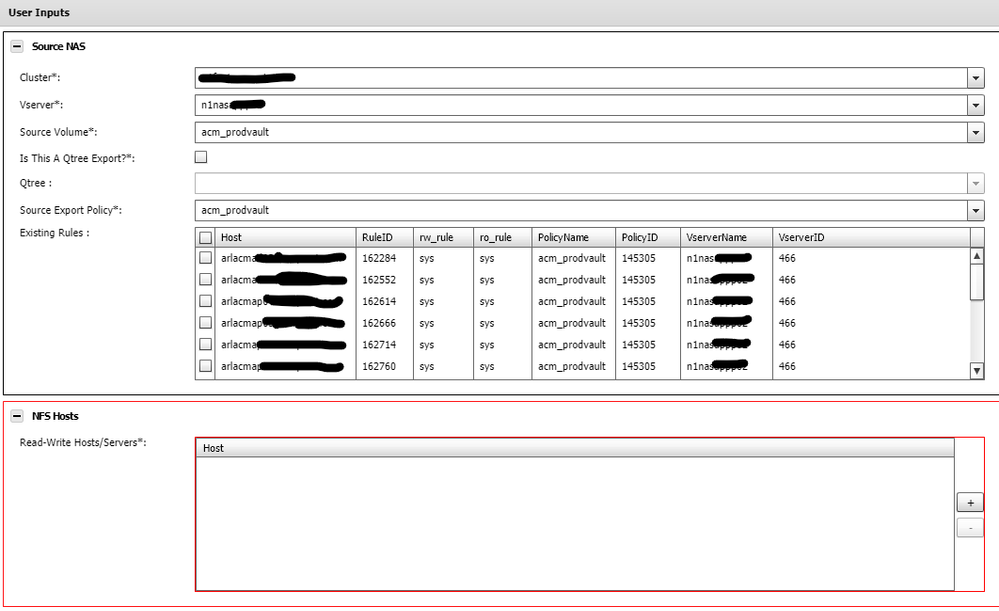This screenshot has height=611, width=999.
Task: Open the Source Export Policy dropdown
Action: click(976, 210)
